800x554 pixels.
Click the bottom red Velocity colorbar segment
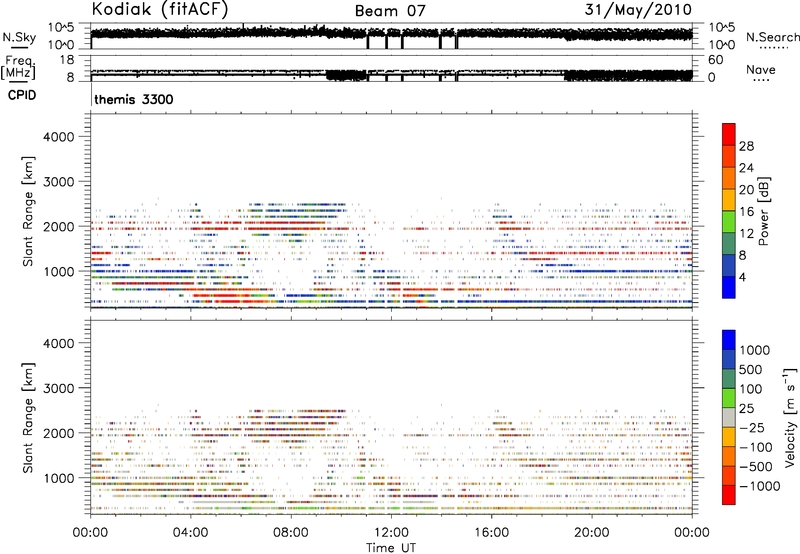tap(729, 495)
